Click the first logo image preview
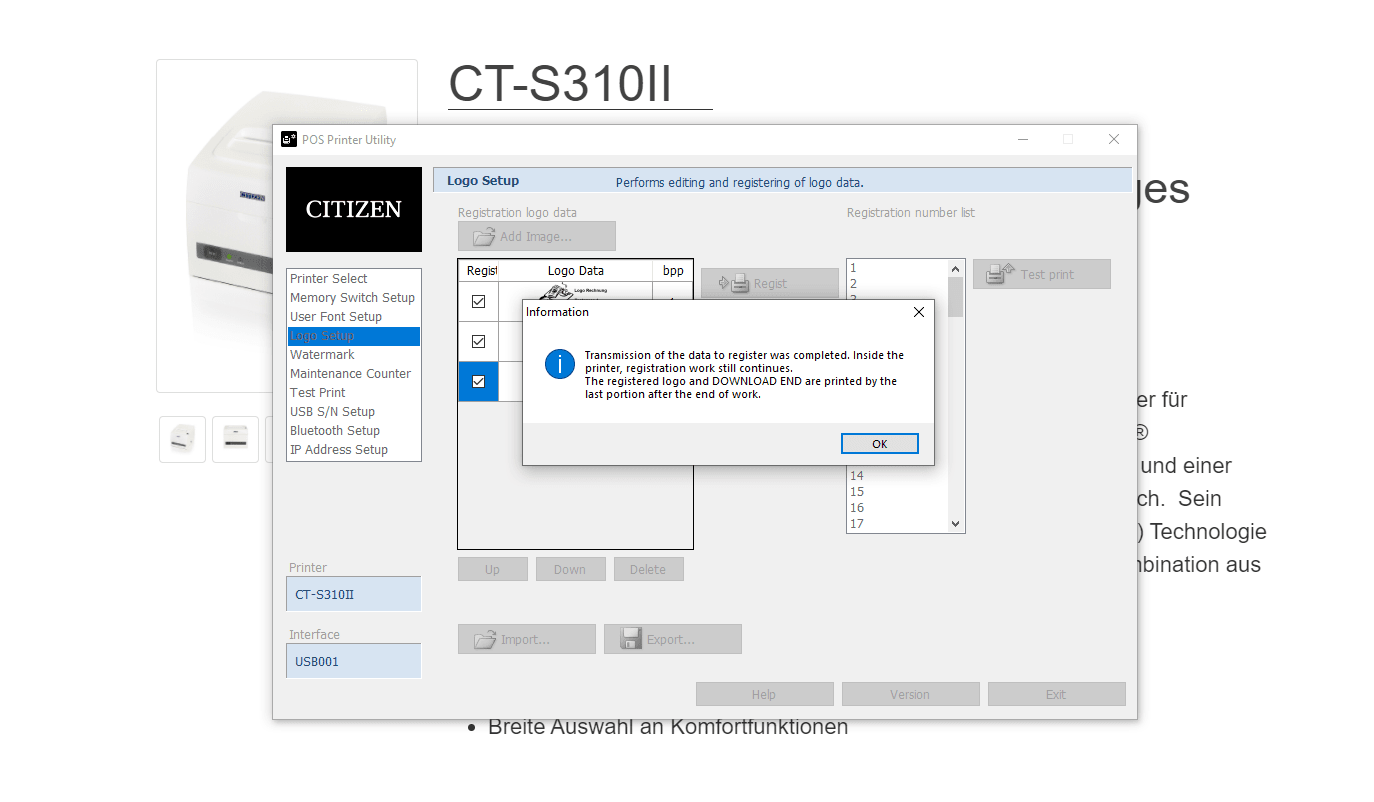 pyautogui.click(x=576, y=292)
